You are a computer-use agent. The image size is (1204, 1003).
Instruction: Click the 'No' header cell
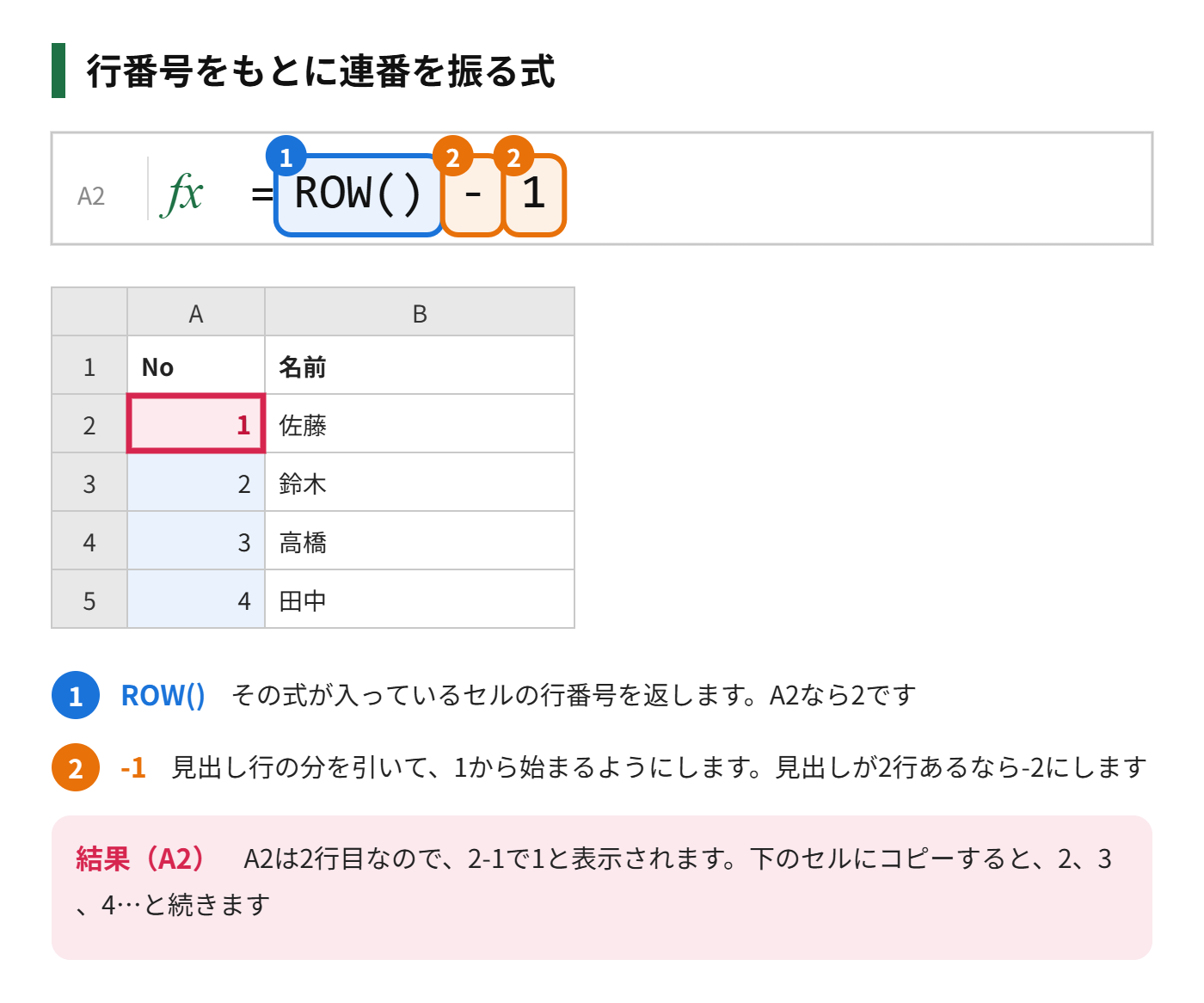click(196, 366)
